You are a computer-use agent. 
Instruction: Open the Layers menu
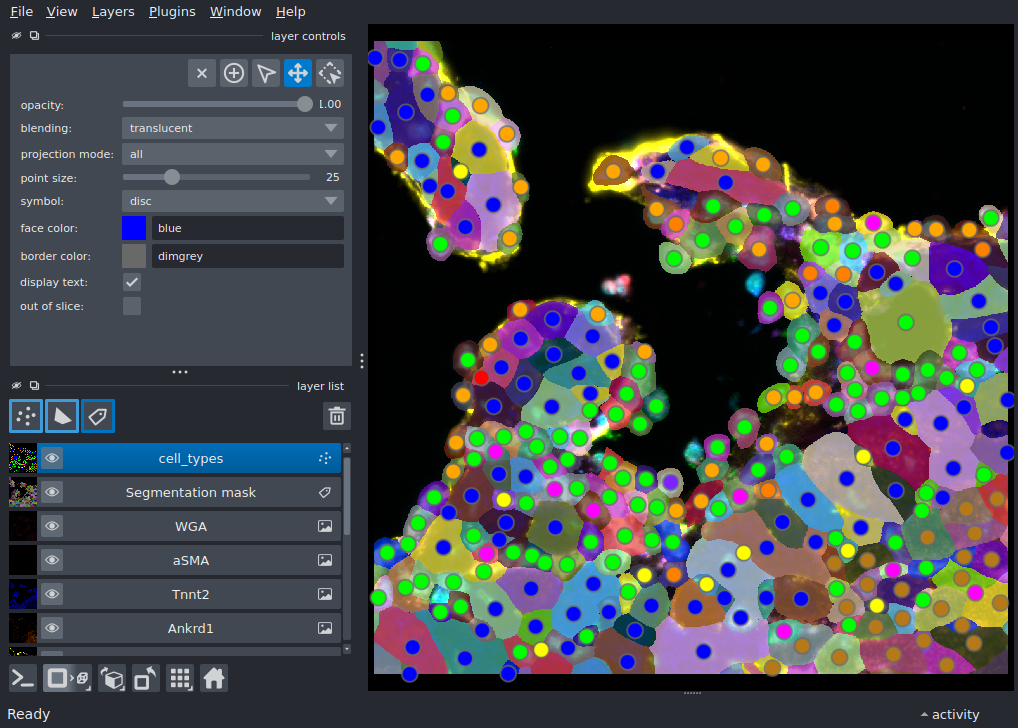tap(113, 12)
